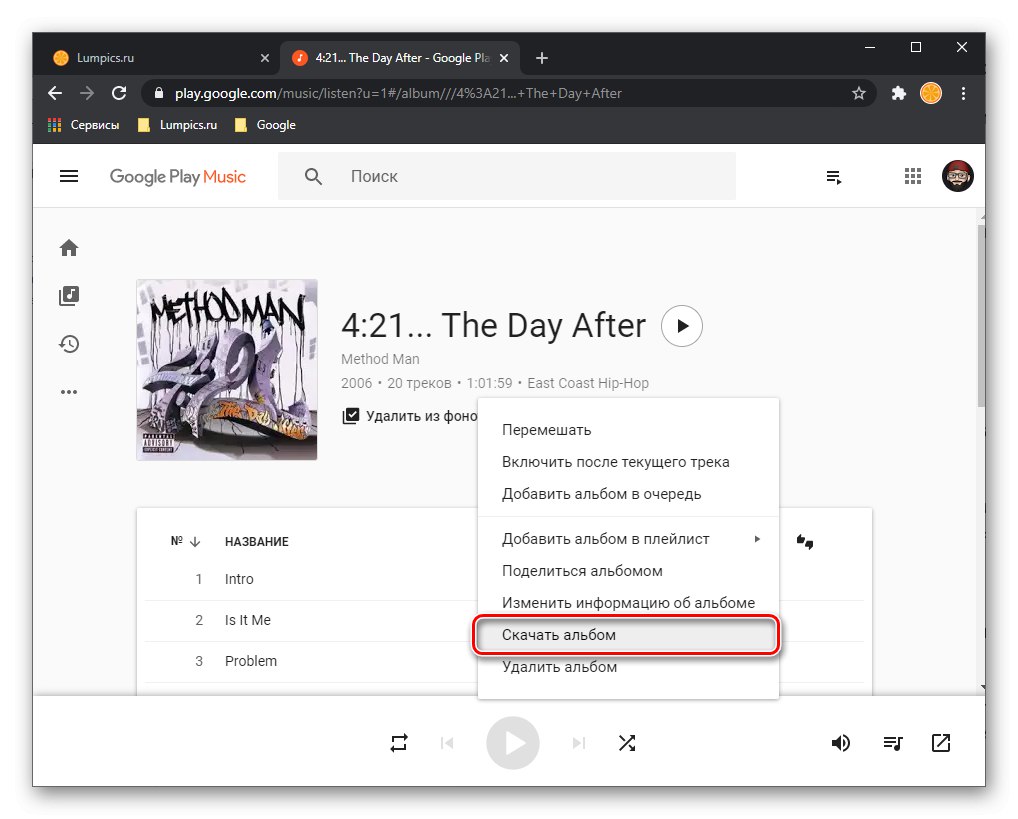Reload the current page
The image size is (1018, 819).
pyautogui.click(x=119, y=94)
